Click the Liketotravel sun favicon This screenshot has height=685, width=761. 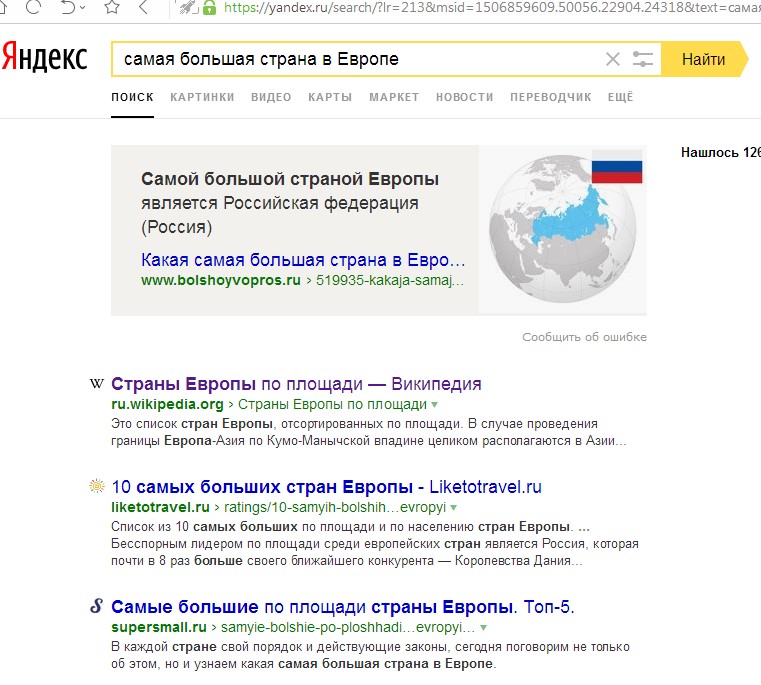pyautogui.click(x=97, y=486)
